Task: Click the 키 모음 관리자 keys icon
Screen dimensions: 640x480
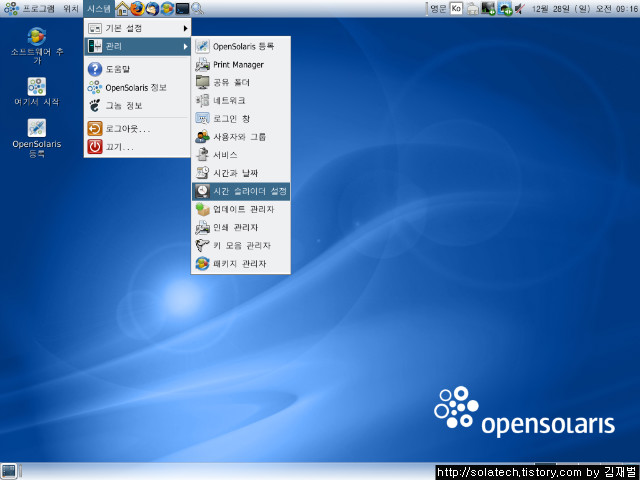Action: (x=202, y=246)
